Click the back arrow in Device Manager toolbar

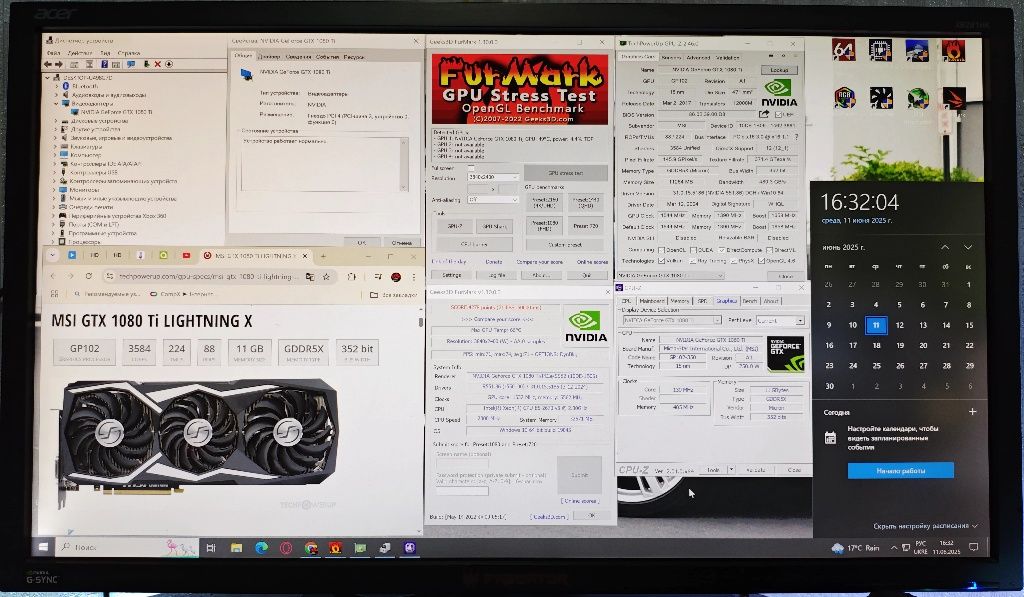point(48,64)
